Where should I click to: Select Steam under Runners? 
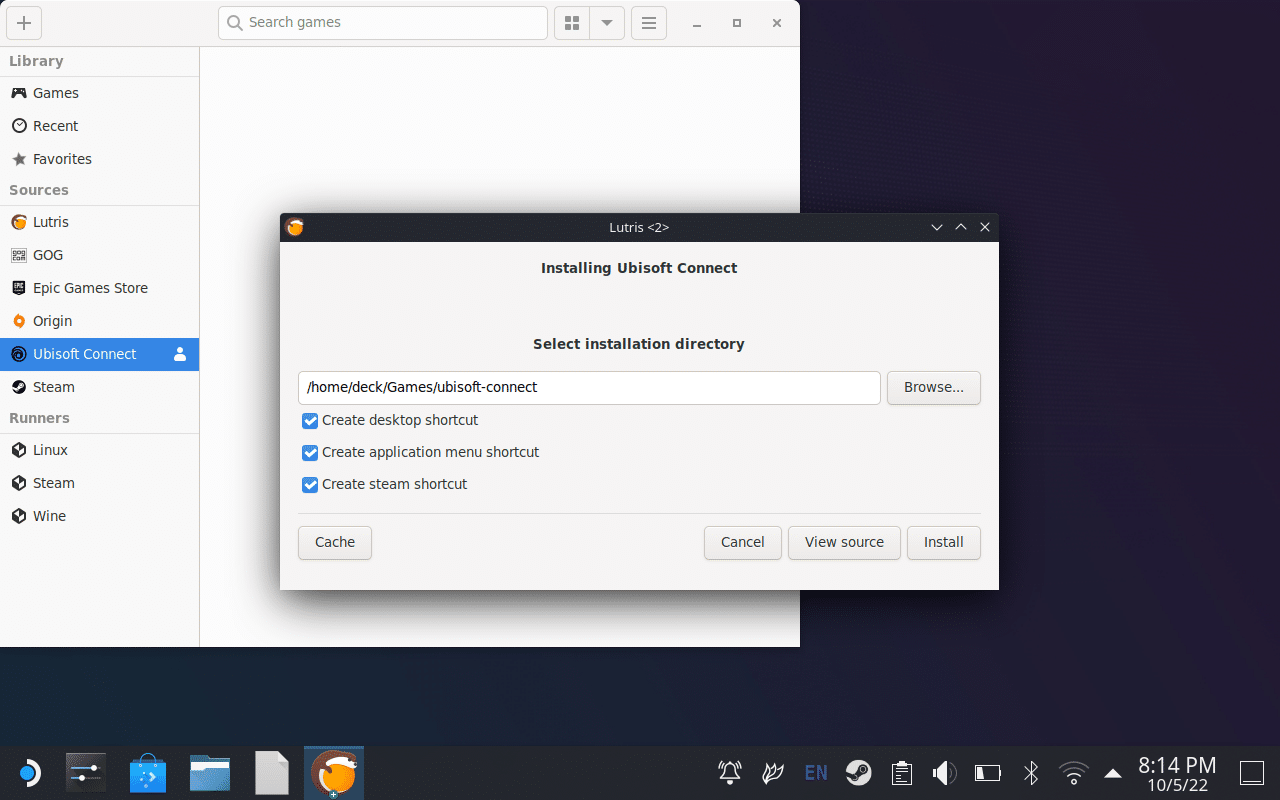99,483
